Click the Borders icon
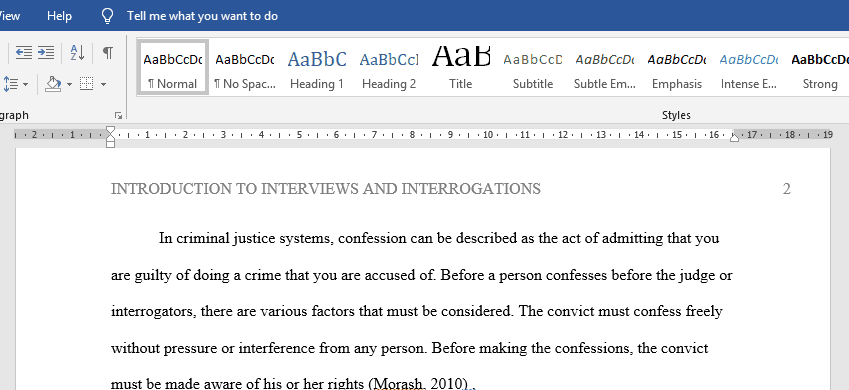This screenshot has width=849, height=390. 87,84
